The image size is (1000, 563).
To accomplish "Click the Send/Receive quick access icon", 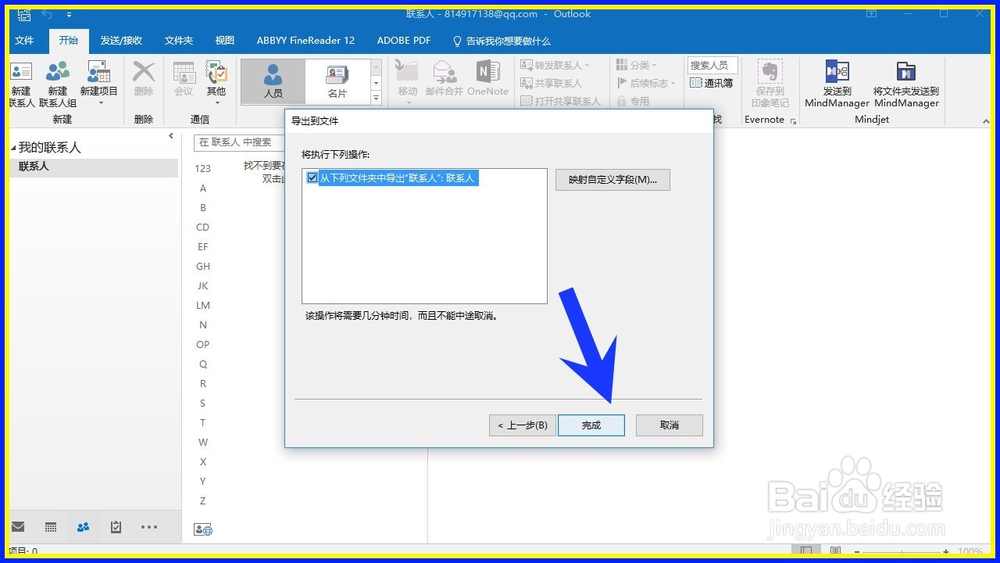I will [24, 14].
